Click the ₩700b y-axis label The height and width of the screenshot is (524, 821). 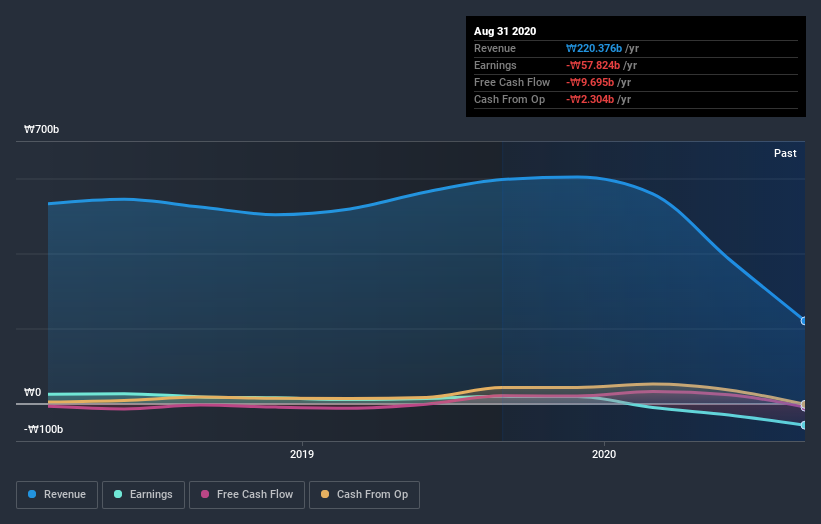pos(41,129)
